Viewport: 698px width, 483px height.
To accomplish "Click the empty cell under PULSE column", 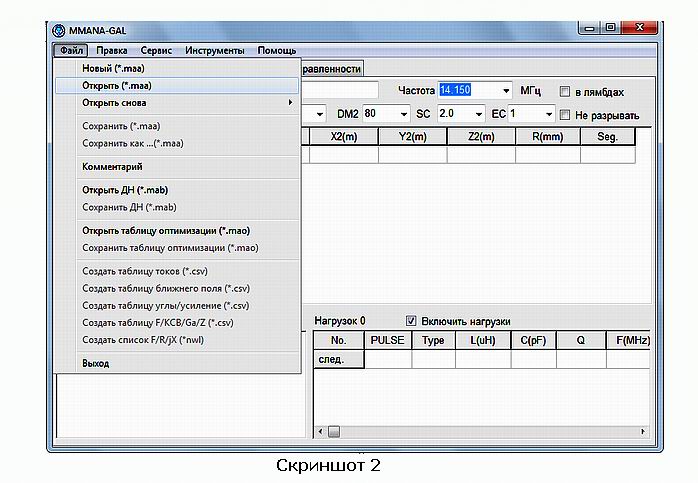I will [388, 359].
